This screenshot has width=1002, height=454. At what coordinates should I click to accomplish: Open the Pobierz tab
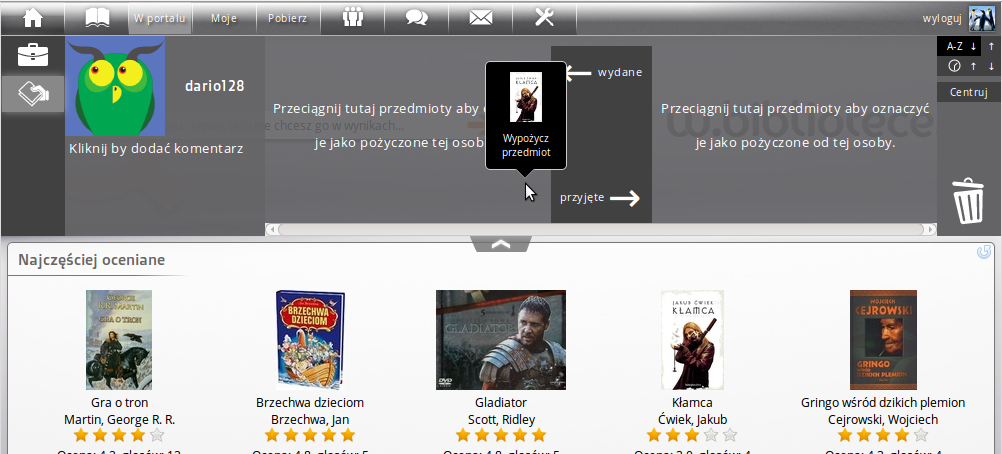click(x=288, y=18)
